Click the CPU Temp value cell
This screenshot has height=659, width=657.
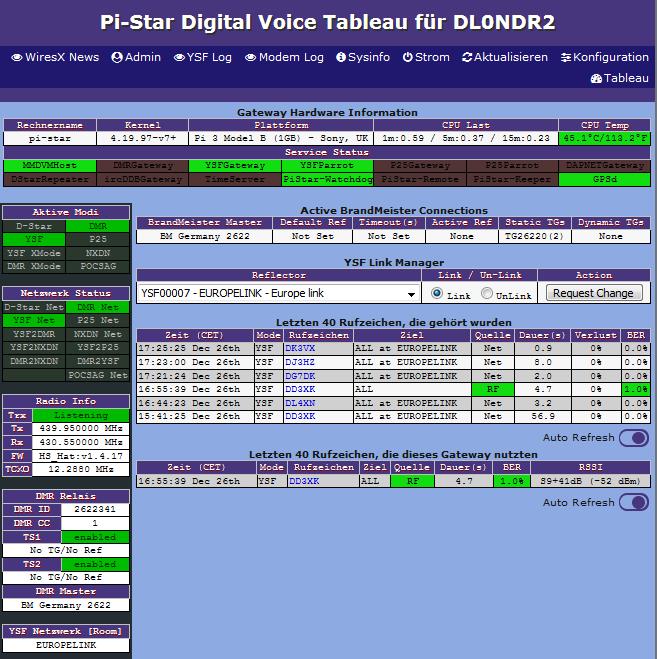(x=604, y=138)
